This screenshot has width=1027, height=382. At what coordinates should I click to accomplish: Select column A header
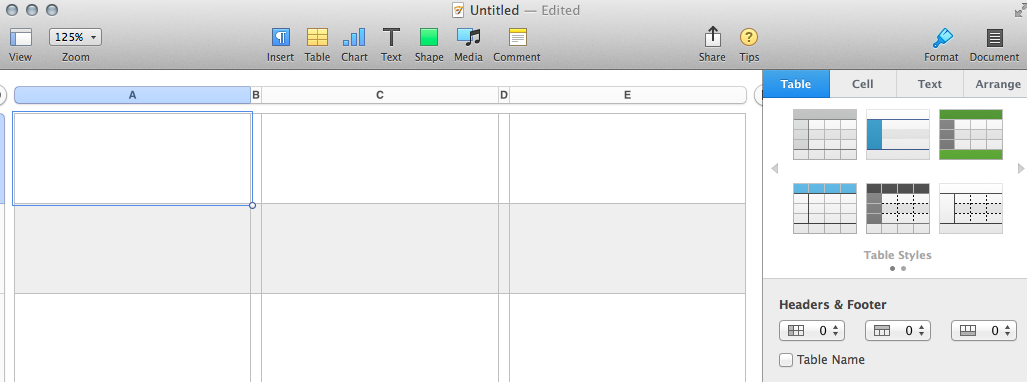point(132,95)
